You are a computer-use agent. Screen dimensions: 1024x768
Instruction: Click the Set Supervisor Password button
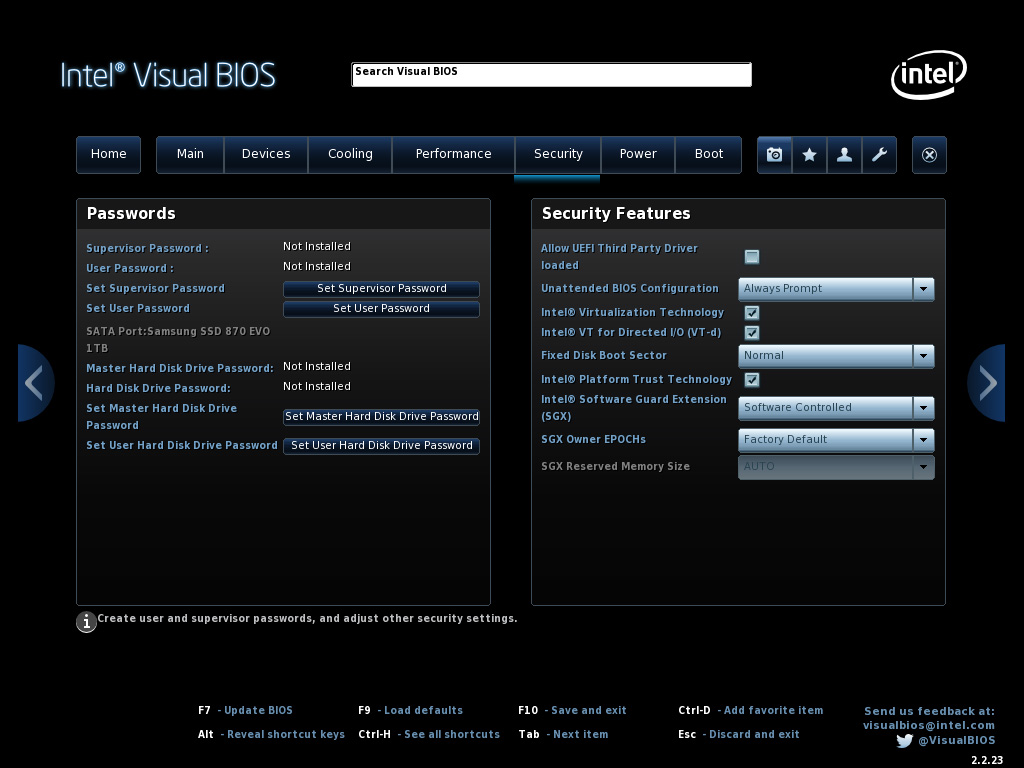coord(381,289)
